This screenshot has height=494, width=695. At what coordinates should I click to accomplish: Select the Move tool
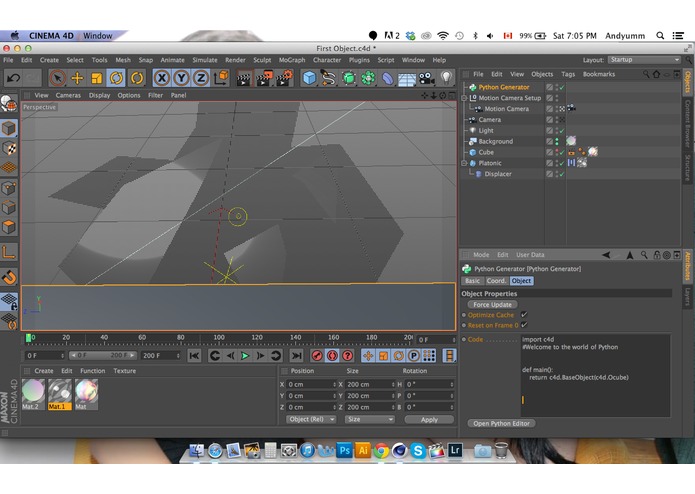coord(77,78)
